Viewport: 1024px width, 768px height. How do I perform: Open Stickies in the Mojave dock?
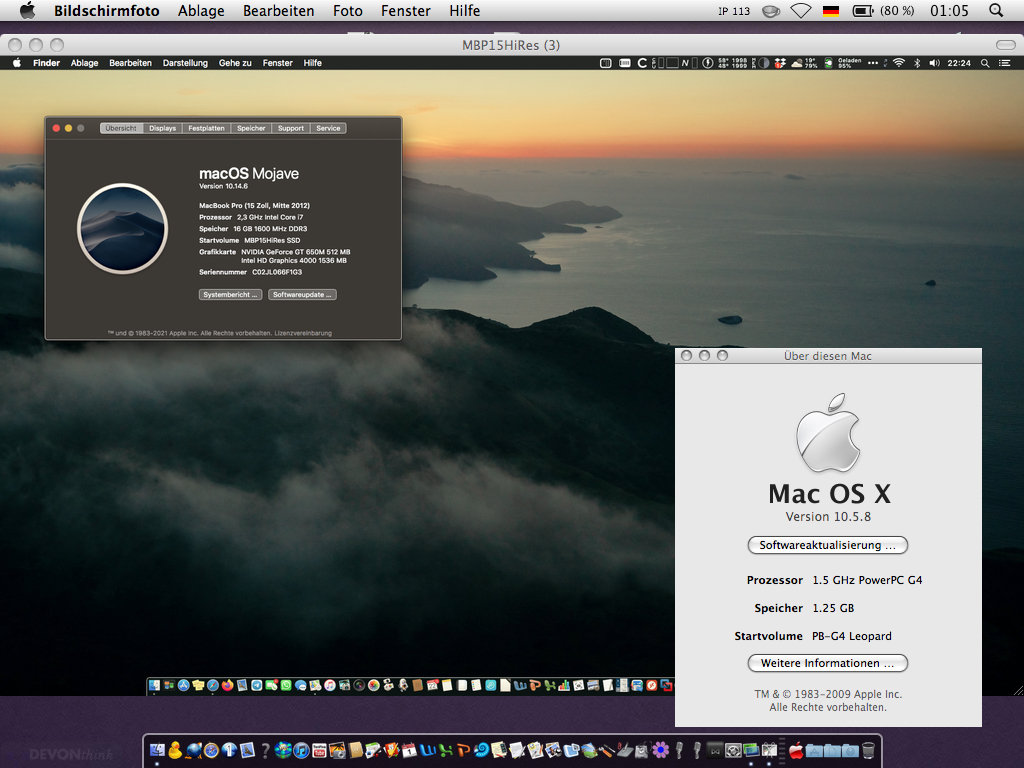click(199, 685)
